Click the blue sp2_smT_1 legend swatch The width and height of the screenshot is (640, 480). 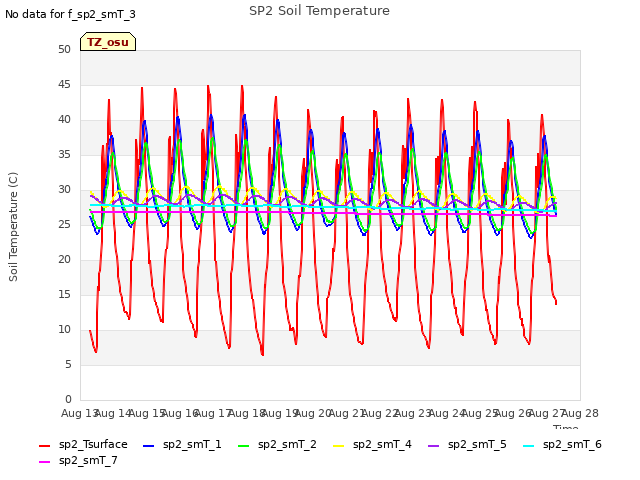(149, 446)
